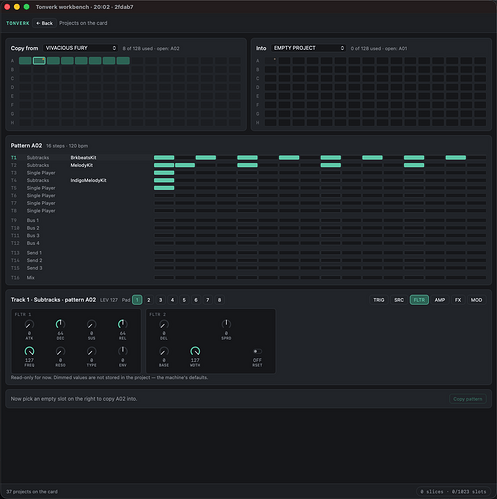Click the Back button
The height and width of the screenshot is (499, 497).
click(44, 23)
